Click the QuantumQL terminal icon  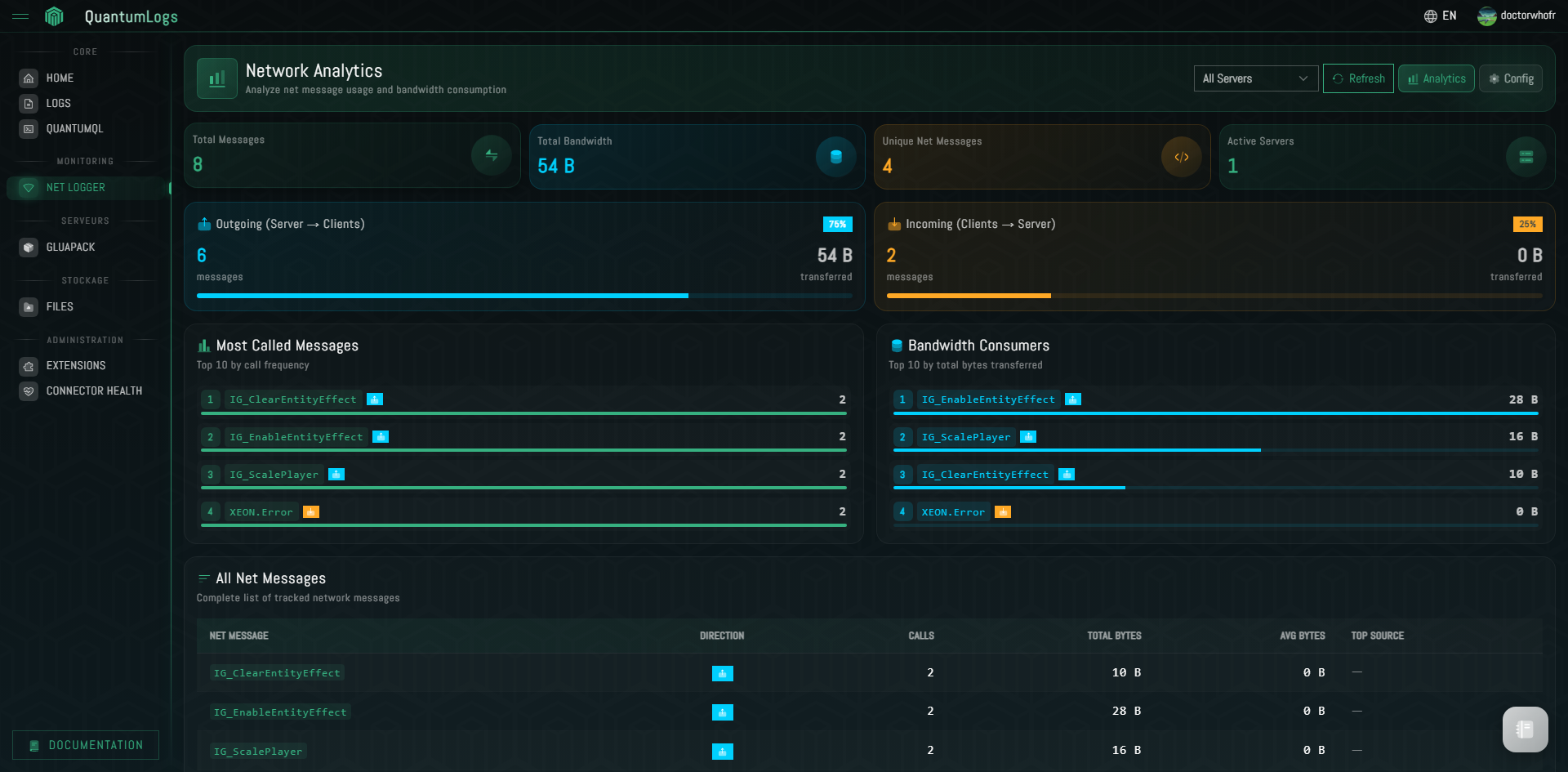tap(29, 129)
